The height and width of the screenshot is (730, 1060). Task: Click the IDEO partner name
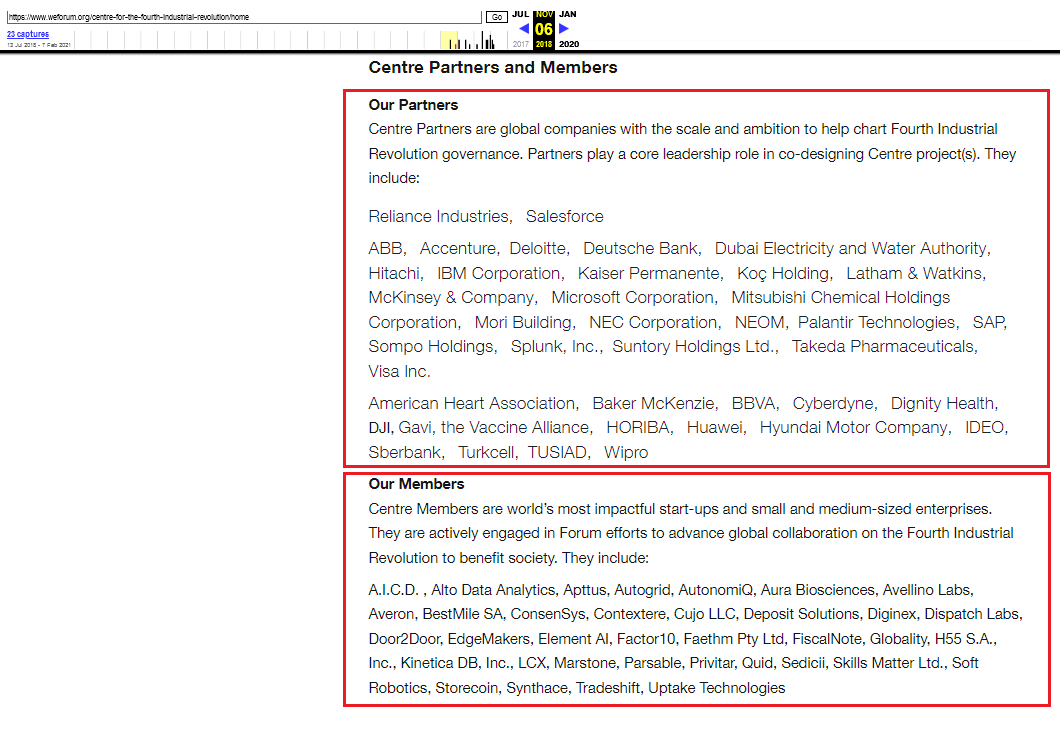click(x=984, y=427)
